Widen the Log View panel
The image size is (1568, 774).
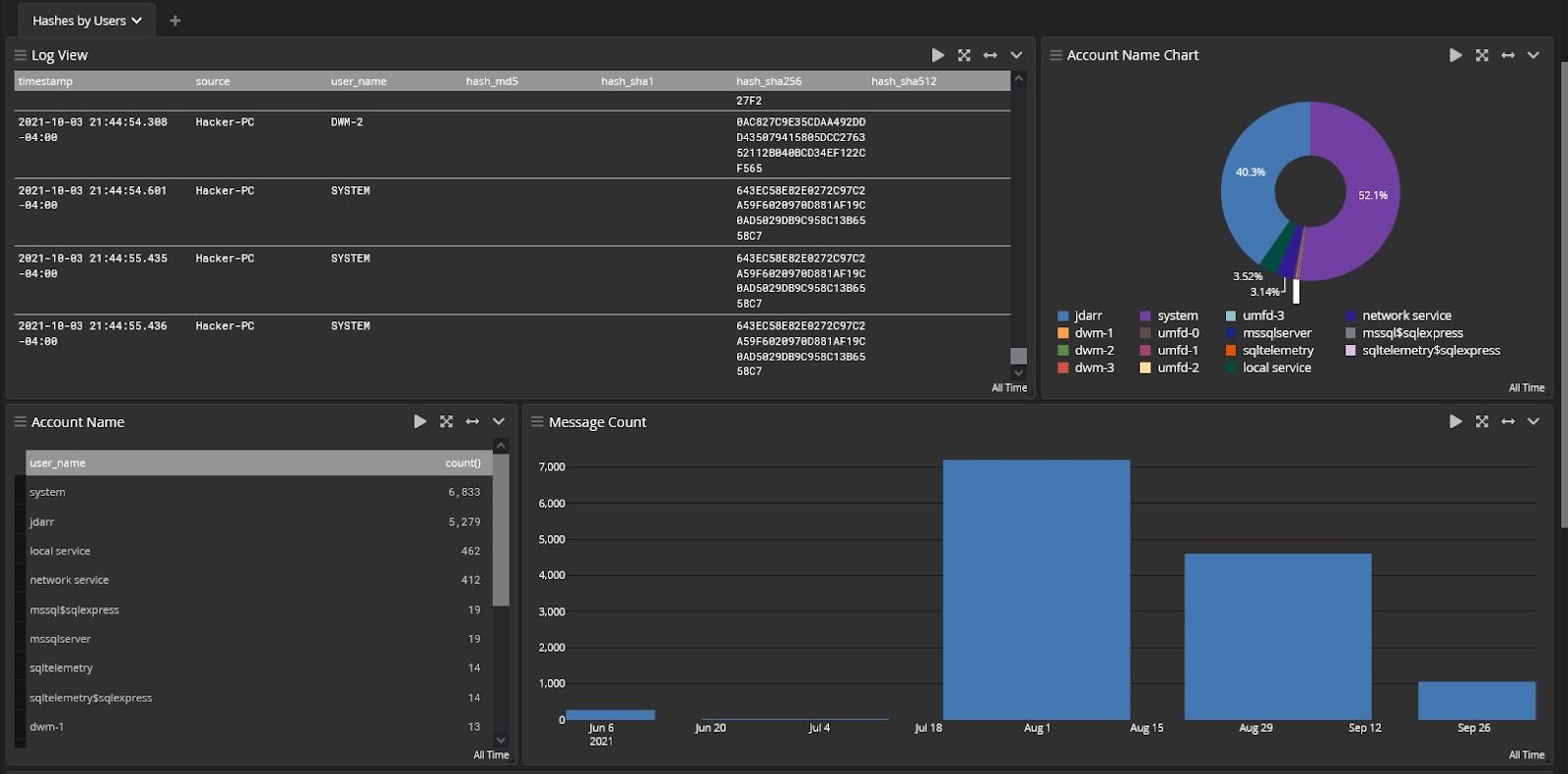pyautogui.click(x=990, y=55)
